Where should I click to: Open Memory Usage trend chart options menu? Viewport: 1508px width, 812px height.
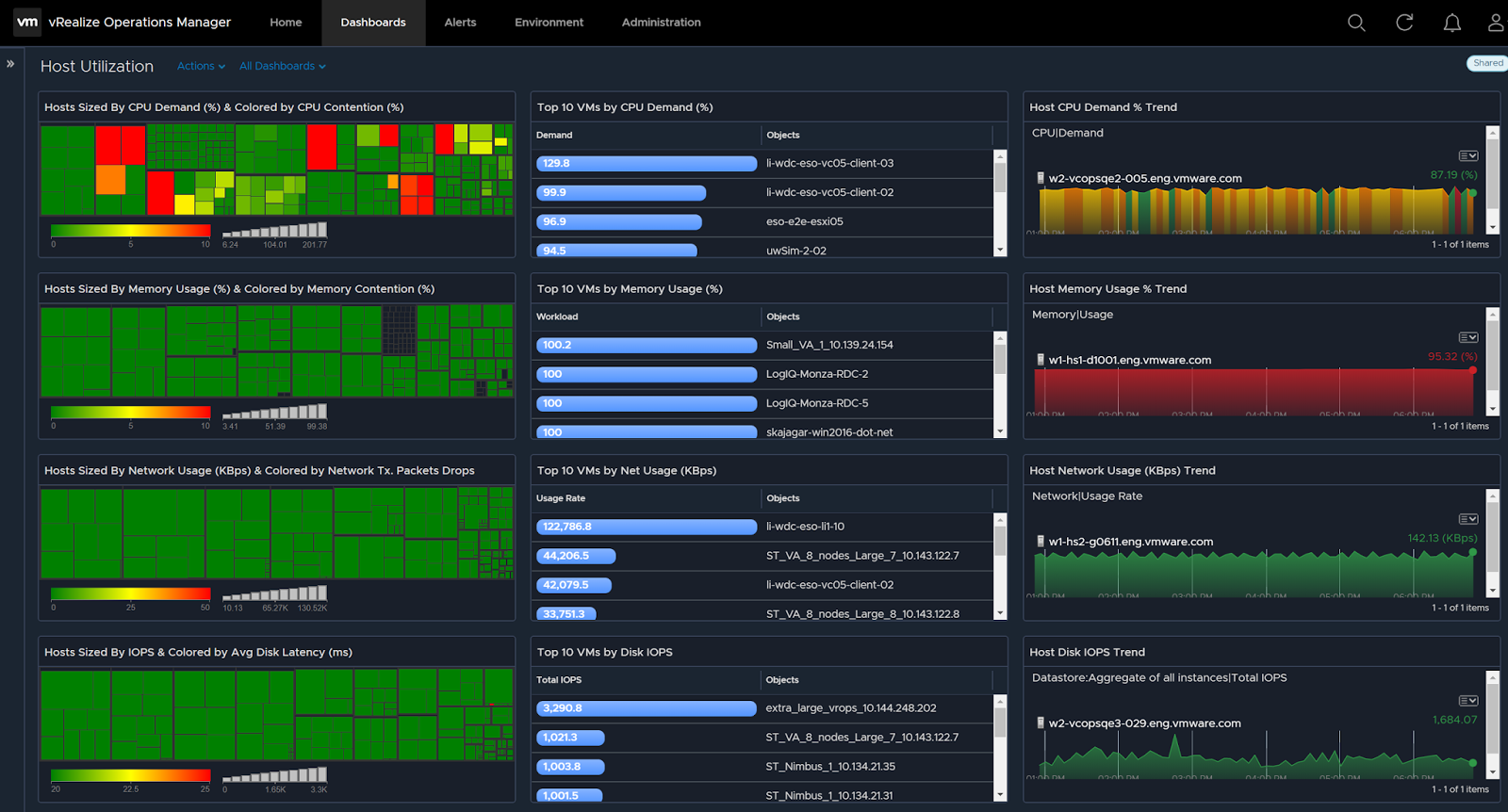click(x=1467, y=337)
